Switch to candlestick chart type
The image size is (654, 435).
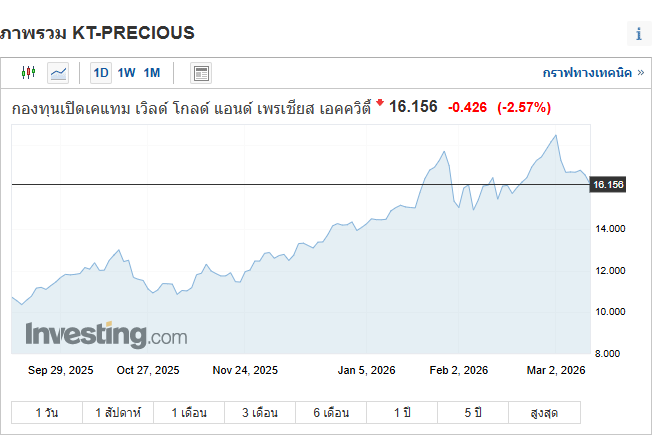28,73
